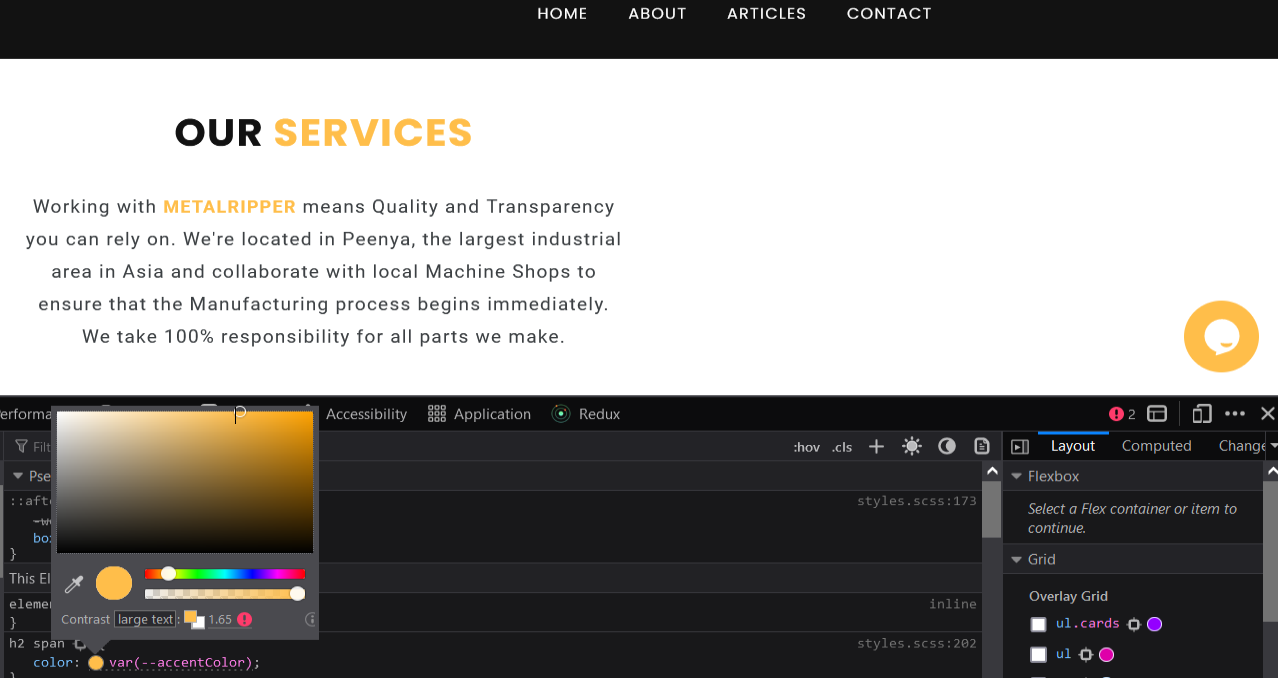The height and width of the screenshot is (678, 1278).
Task: Open the Changes sidebar tab
Action: tap(1242, 446)
